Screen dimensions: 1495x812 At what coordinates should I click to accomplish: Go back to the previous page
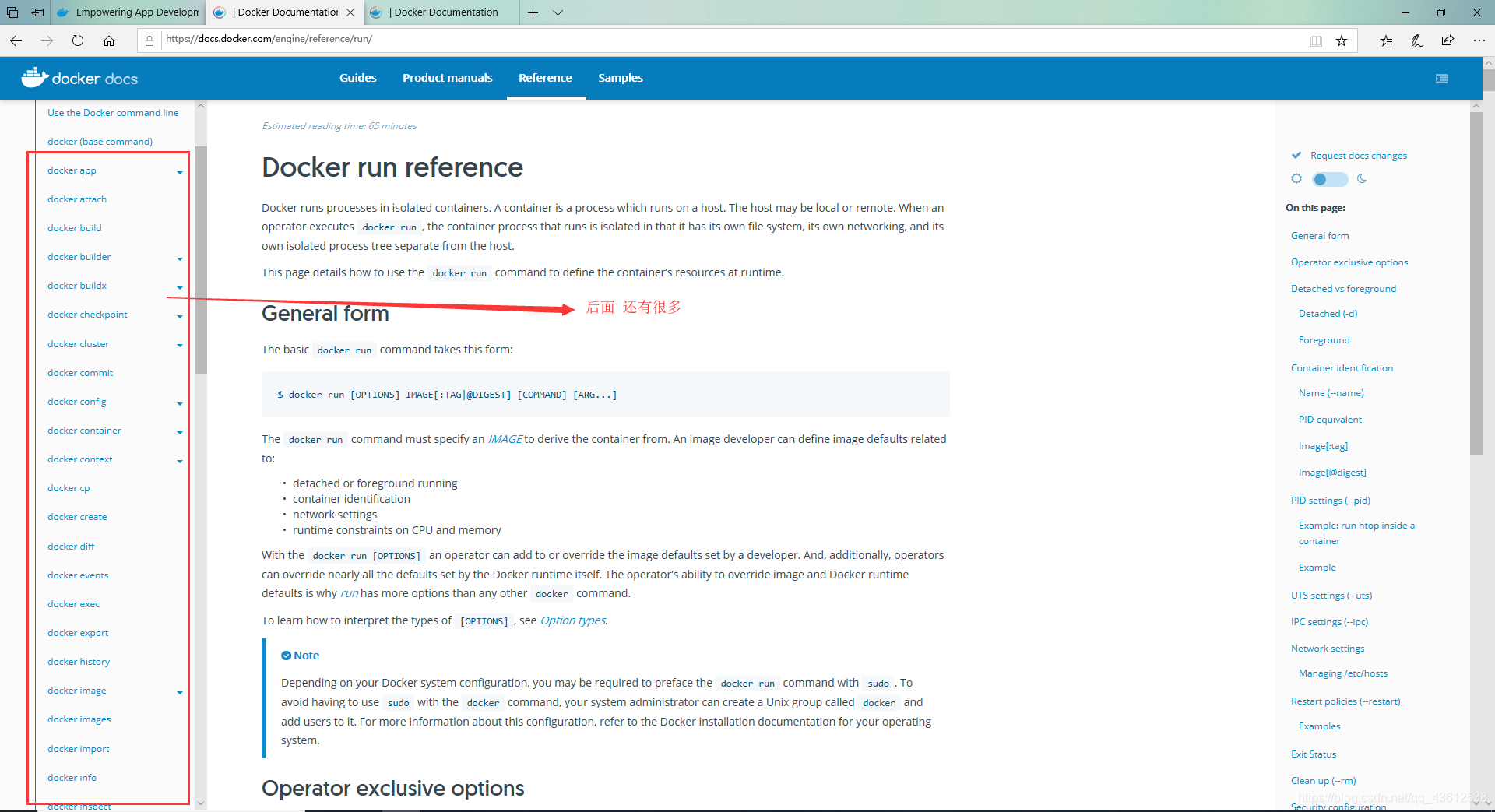[x=16, y=40]
